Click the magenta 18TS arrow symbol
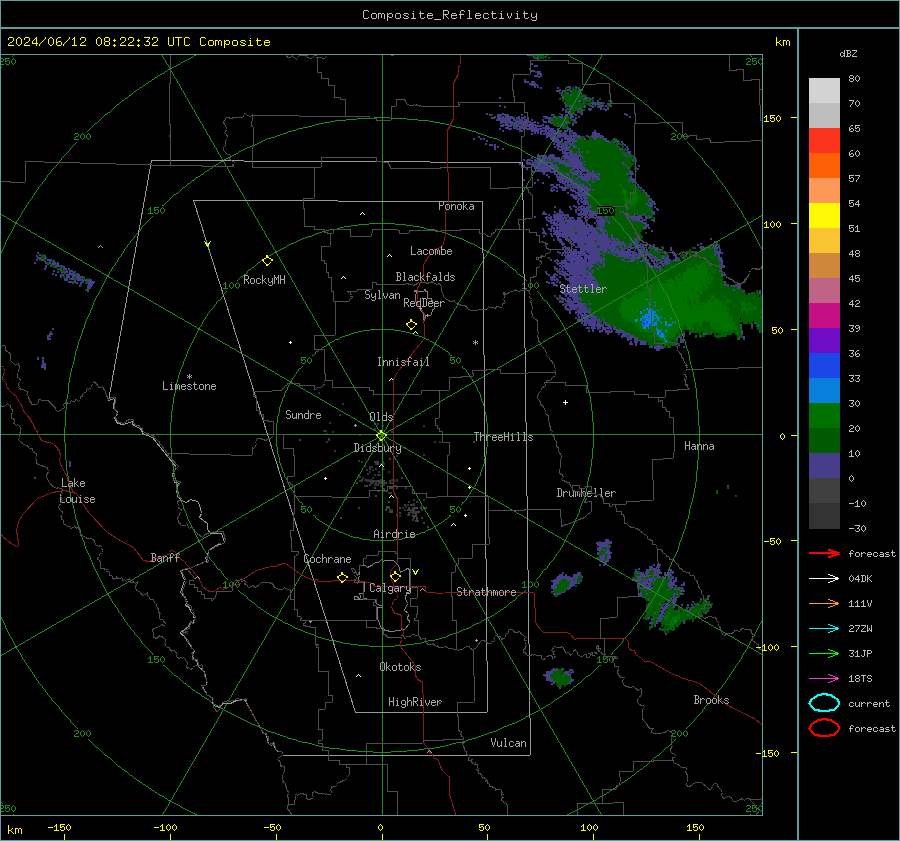This screenshot has height=841, width=900. point(824,679)
